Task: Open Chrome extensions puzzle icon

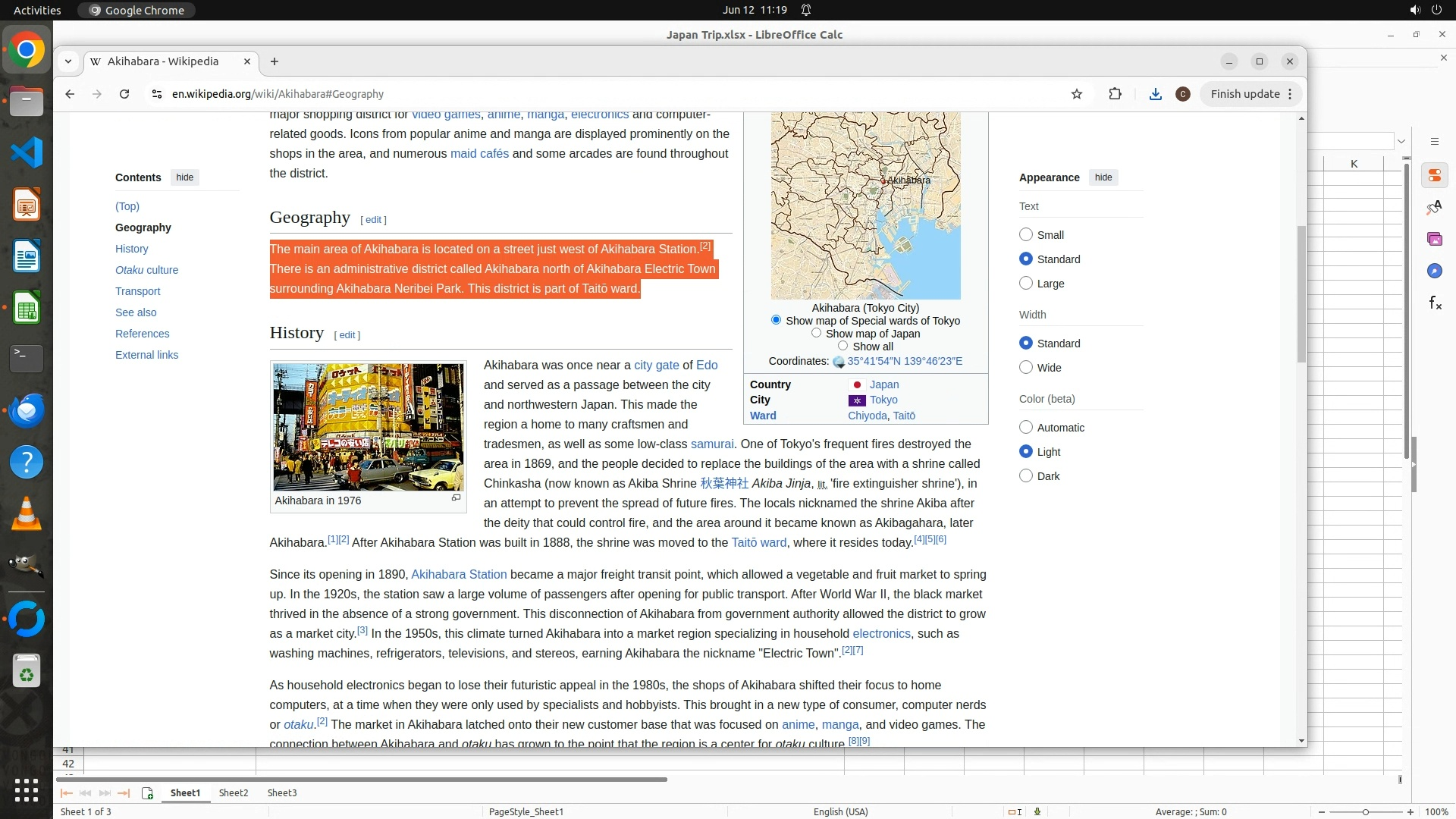Action: tap(1115, 94)
